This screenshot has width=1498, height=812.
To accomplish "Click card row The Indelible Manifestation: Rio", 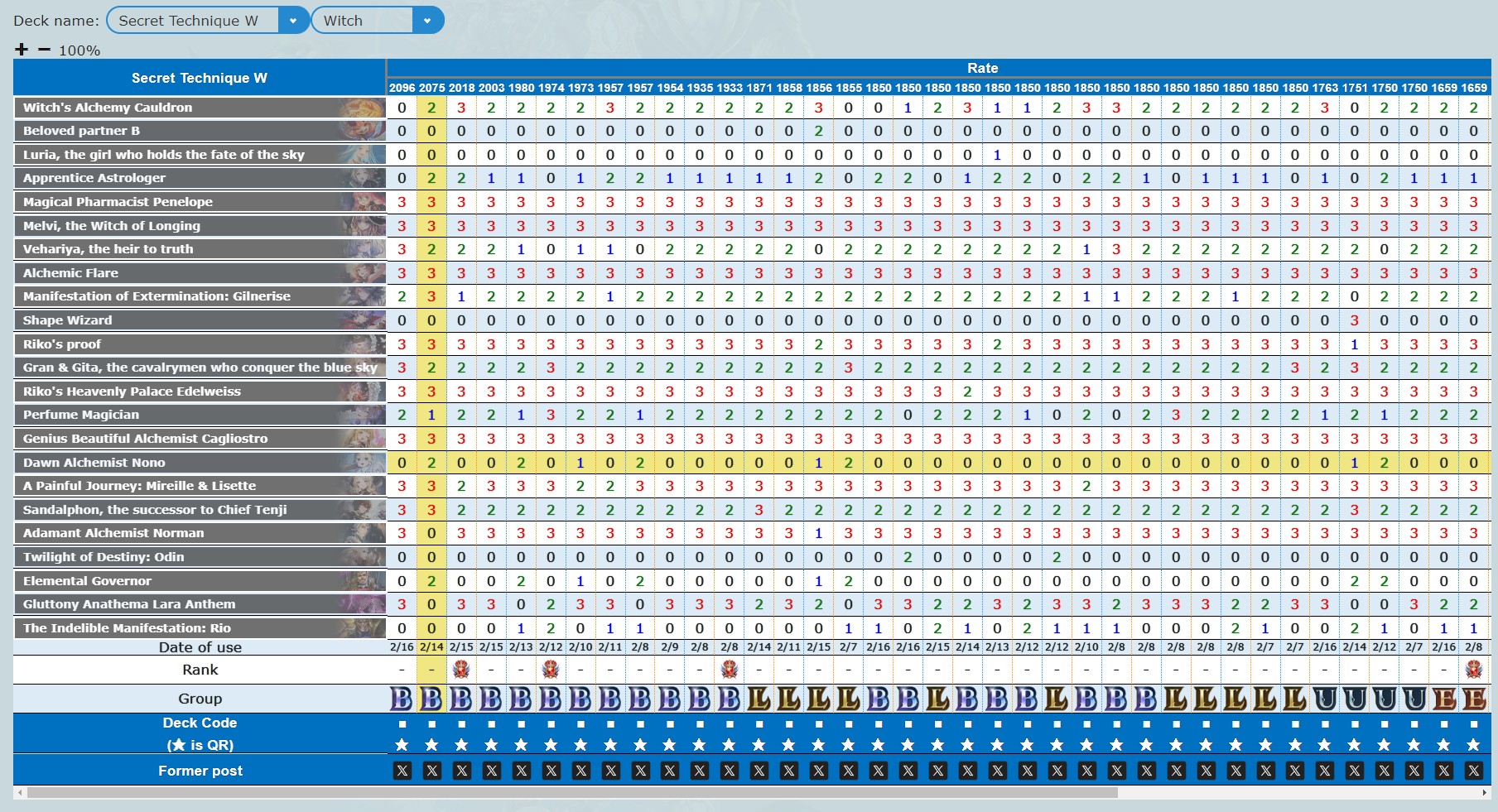I will (x=200, y=628).
